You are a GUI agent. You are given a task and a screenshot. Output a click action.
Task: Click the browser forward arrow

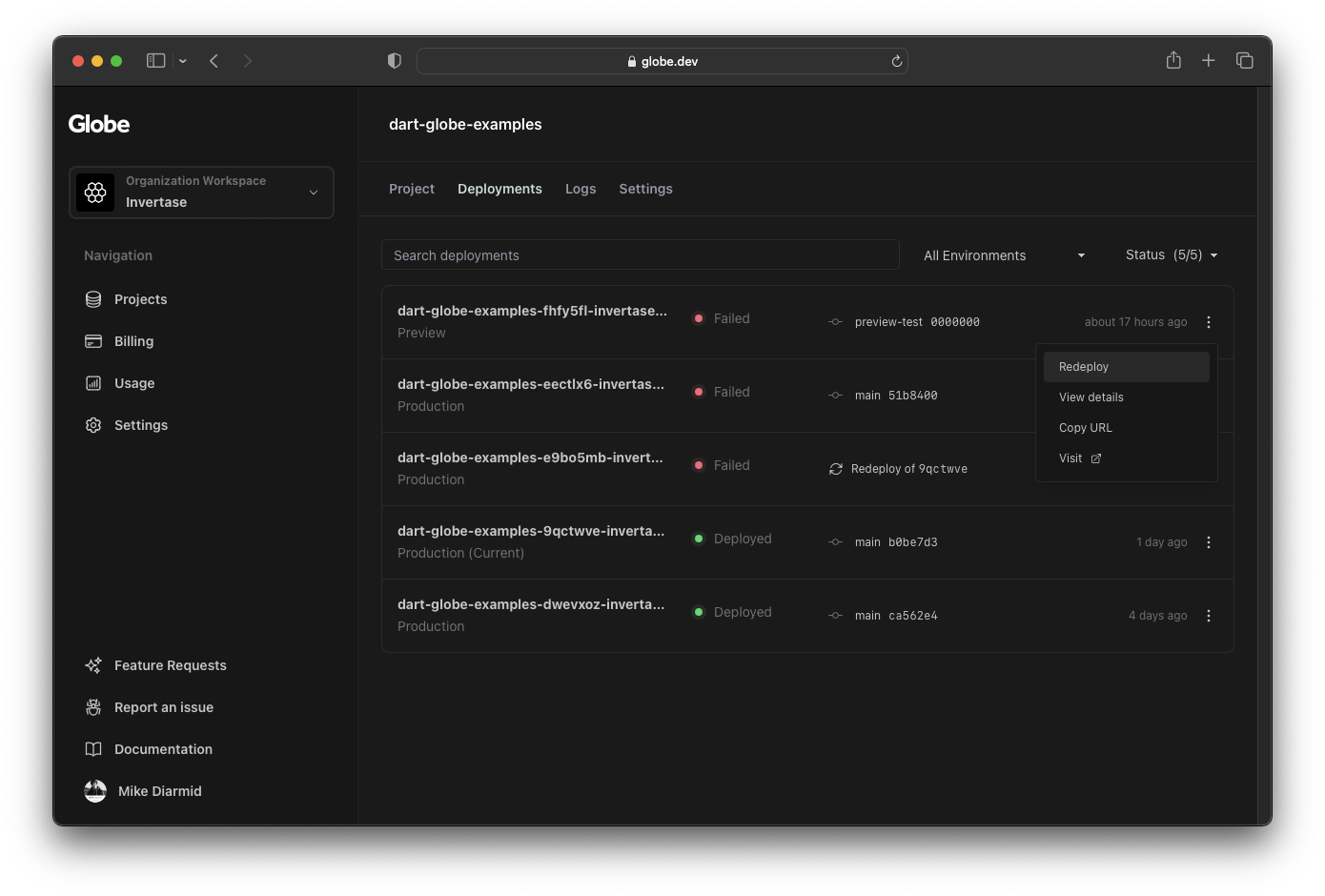tap(248, 61)
